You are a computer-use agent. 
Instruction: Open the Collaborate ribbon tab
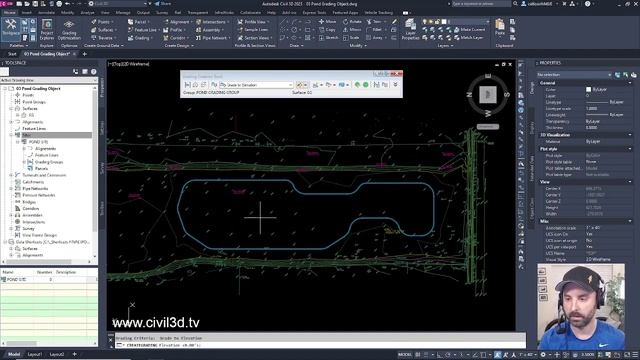click(x=250, y=13)
